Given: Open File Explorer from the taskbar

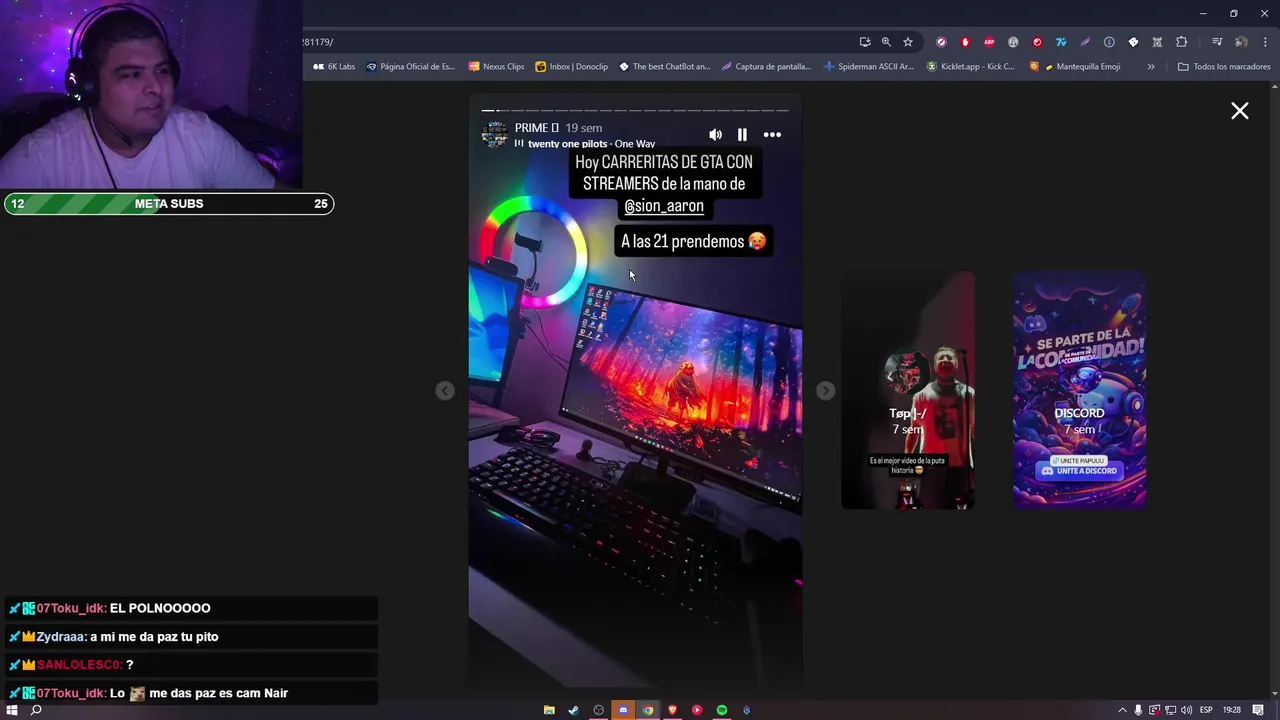Looking at the screenshot, I should pos(549,710).
